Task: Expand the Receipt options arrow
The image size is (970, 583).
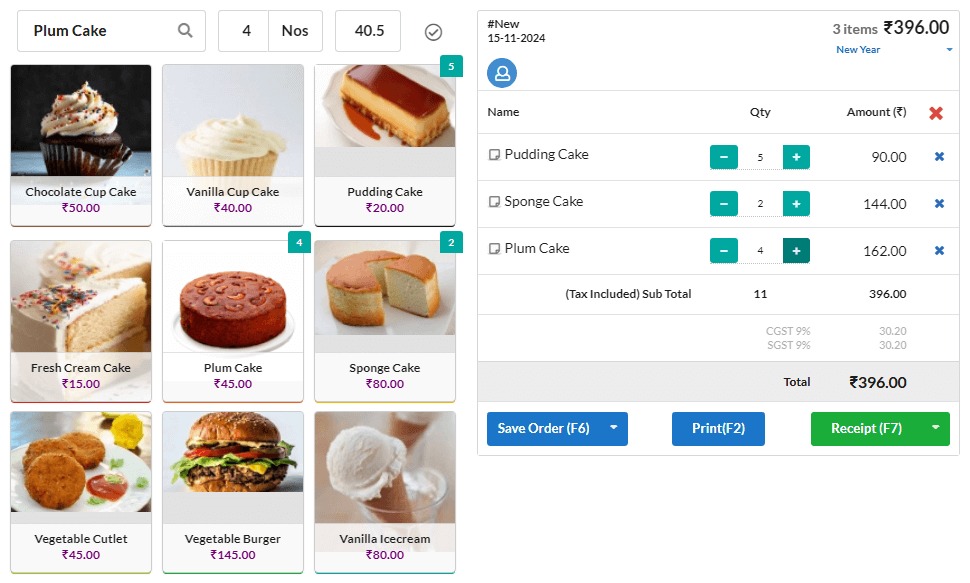Action: tap(935, 428)
